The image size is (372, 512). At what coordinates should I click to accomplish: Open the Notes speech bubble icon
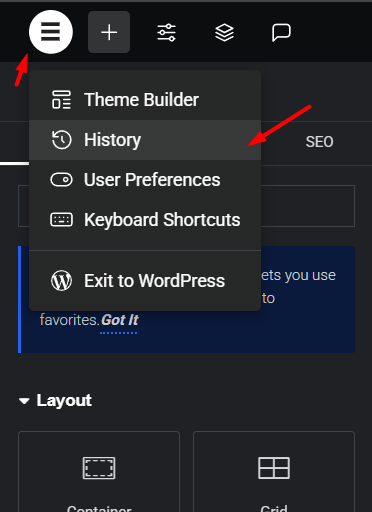click(281, 32)
